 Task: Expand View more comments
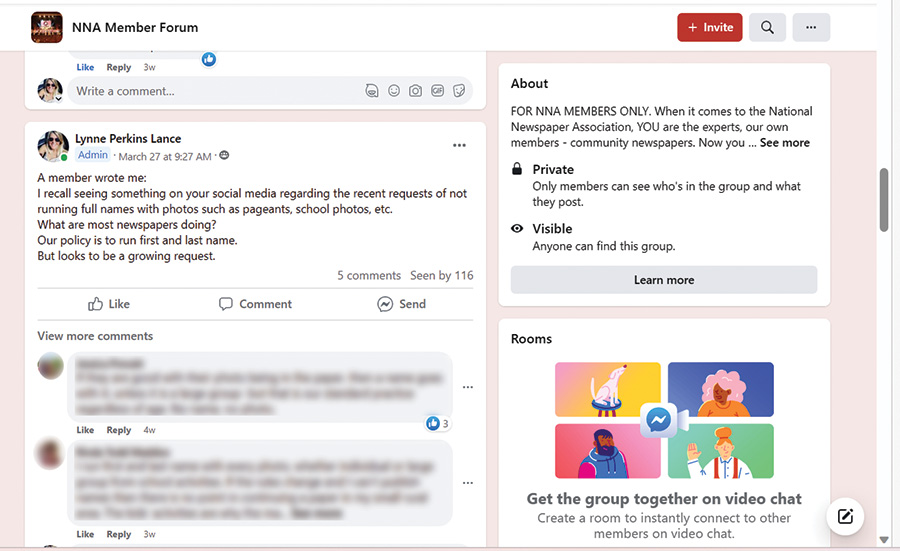click(x=95, y=336)
